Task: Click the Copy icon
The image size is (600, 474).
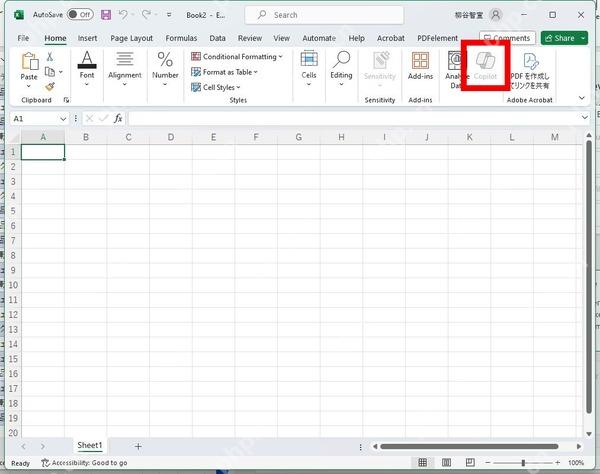Action: click(50, 72)
